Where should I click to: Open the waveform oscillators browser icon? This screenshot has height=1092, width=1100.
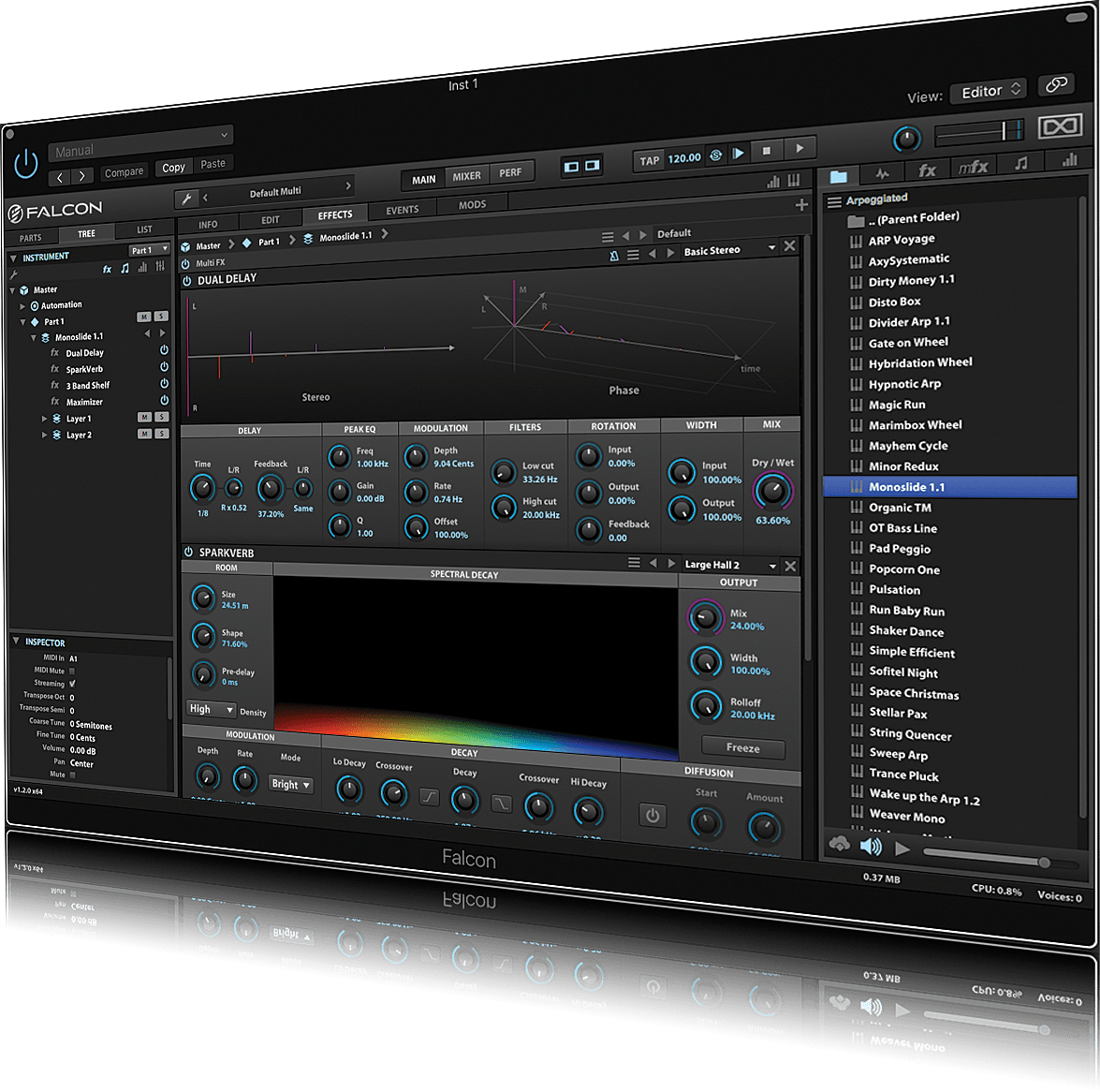(x=882, y=172)
